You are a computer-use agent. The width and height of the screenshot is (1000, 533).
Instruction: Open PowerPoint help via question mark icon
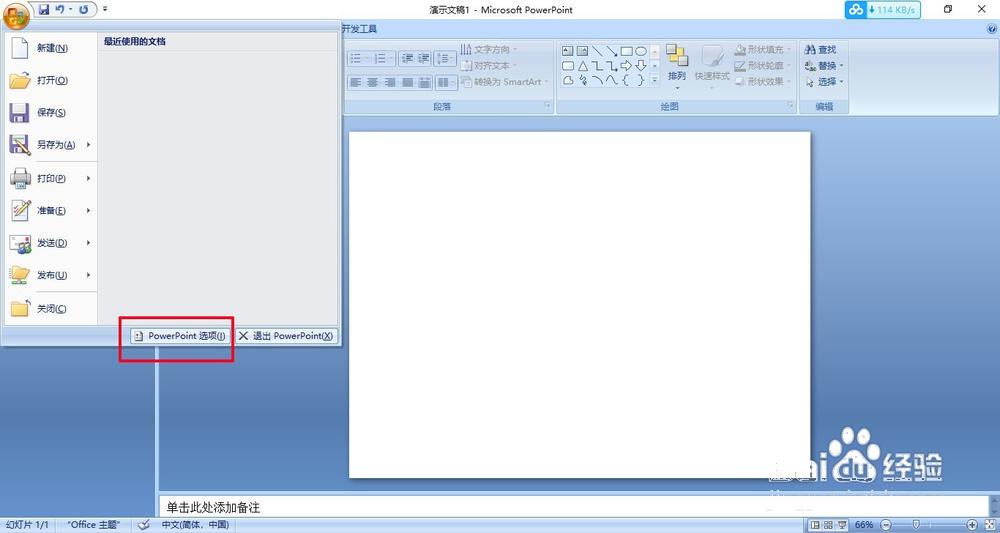[x=992, y=29]
